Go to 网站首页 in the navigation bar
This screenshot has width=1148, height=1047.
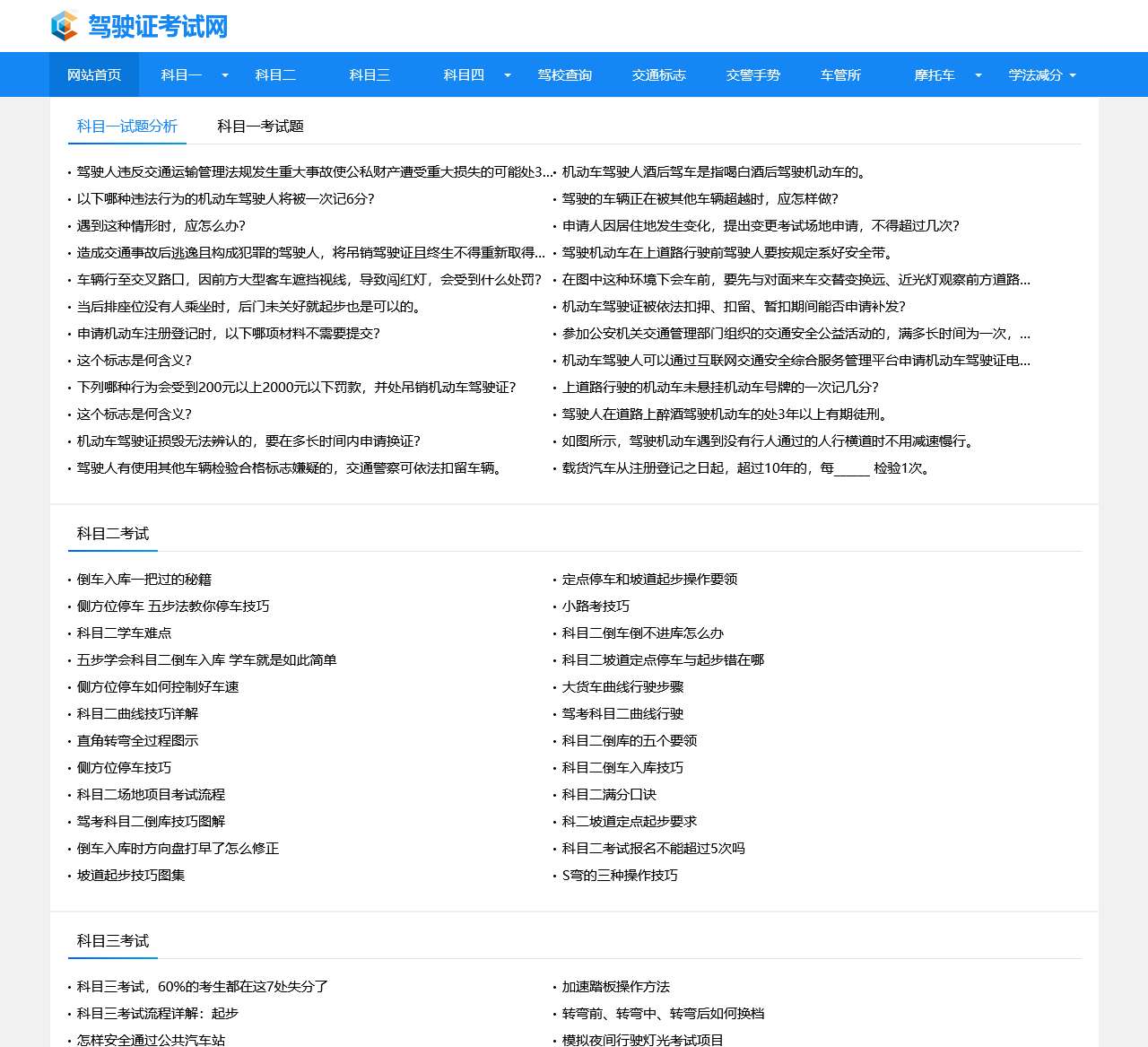point(94,75)
